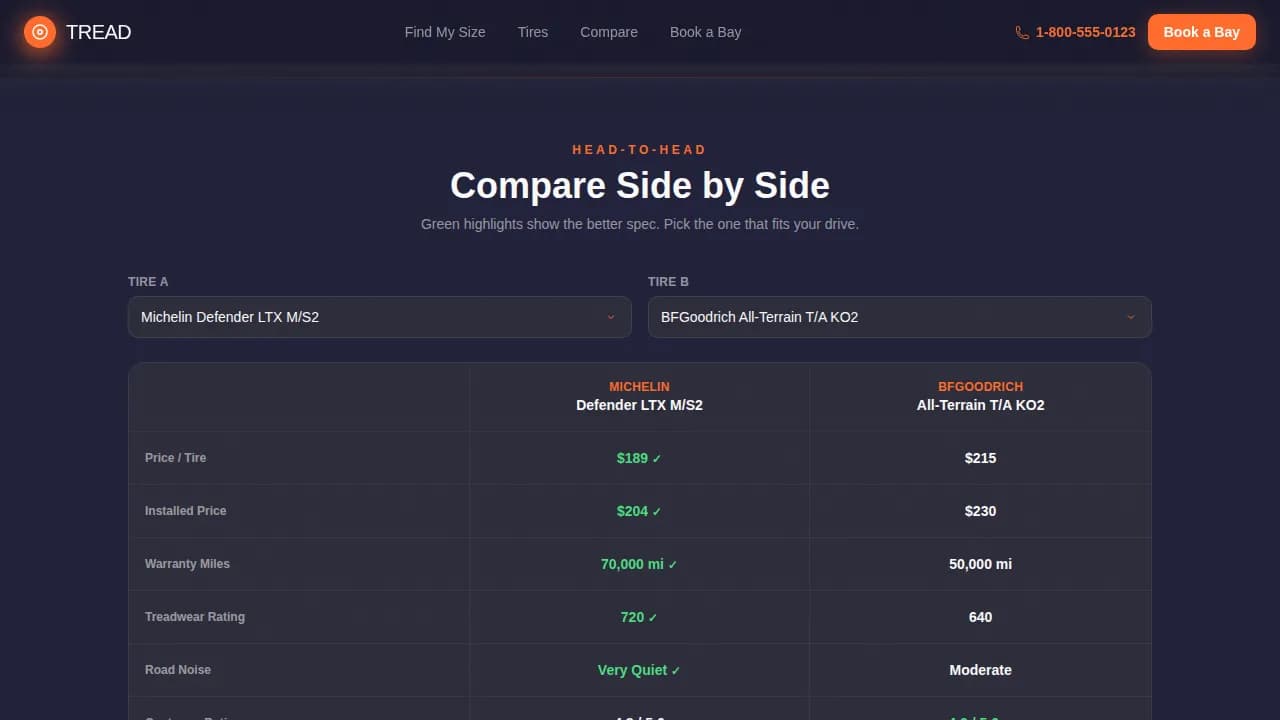Click the 50,000 mi warranty value

point(980,564)
